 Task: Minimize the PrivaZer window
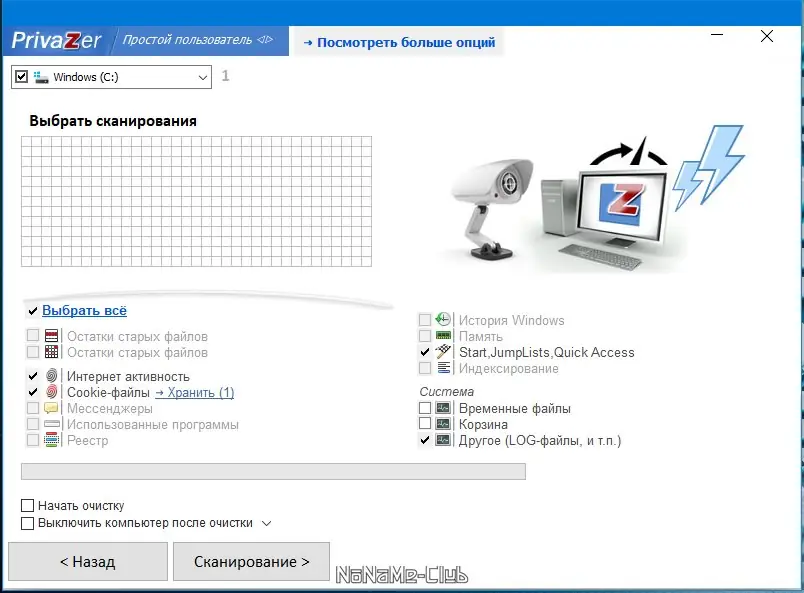coord(717,35)
